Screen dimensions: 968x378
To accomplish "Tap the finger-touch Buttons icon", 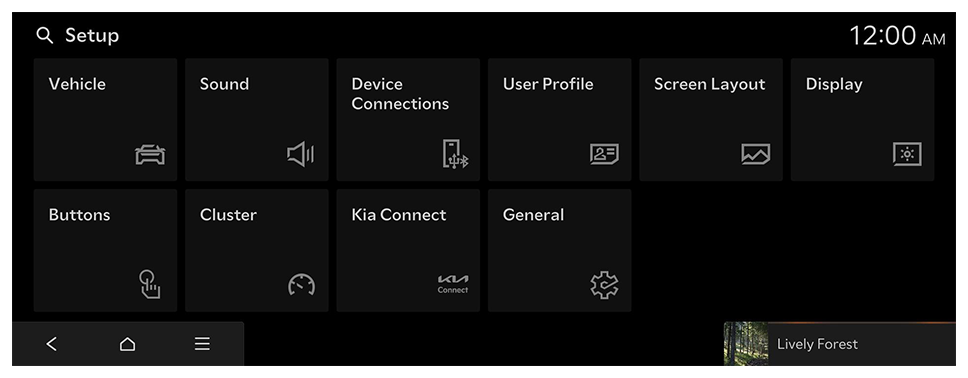I will click(x=149, y=284).
